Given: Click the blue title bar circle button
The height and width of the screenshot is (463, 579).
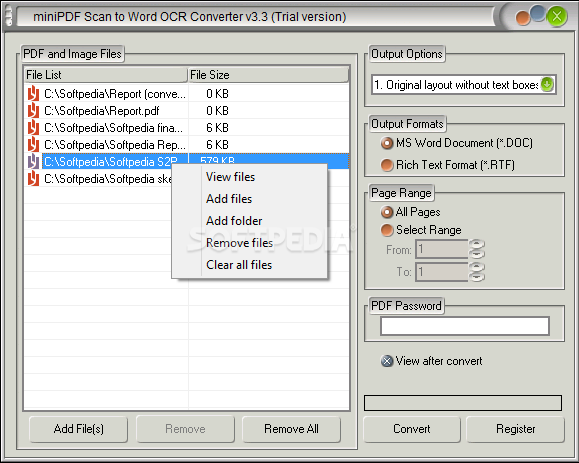Looking at the screenshot, I should (x=538, y=13).
